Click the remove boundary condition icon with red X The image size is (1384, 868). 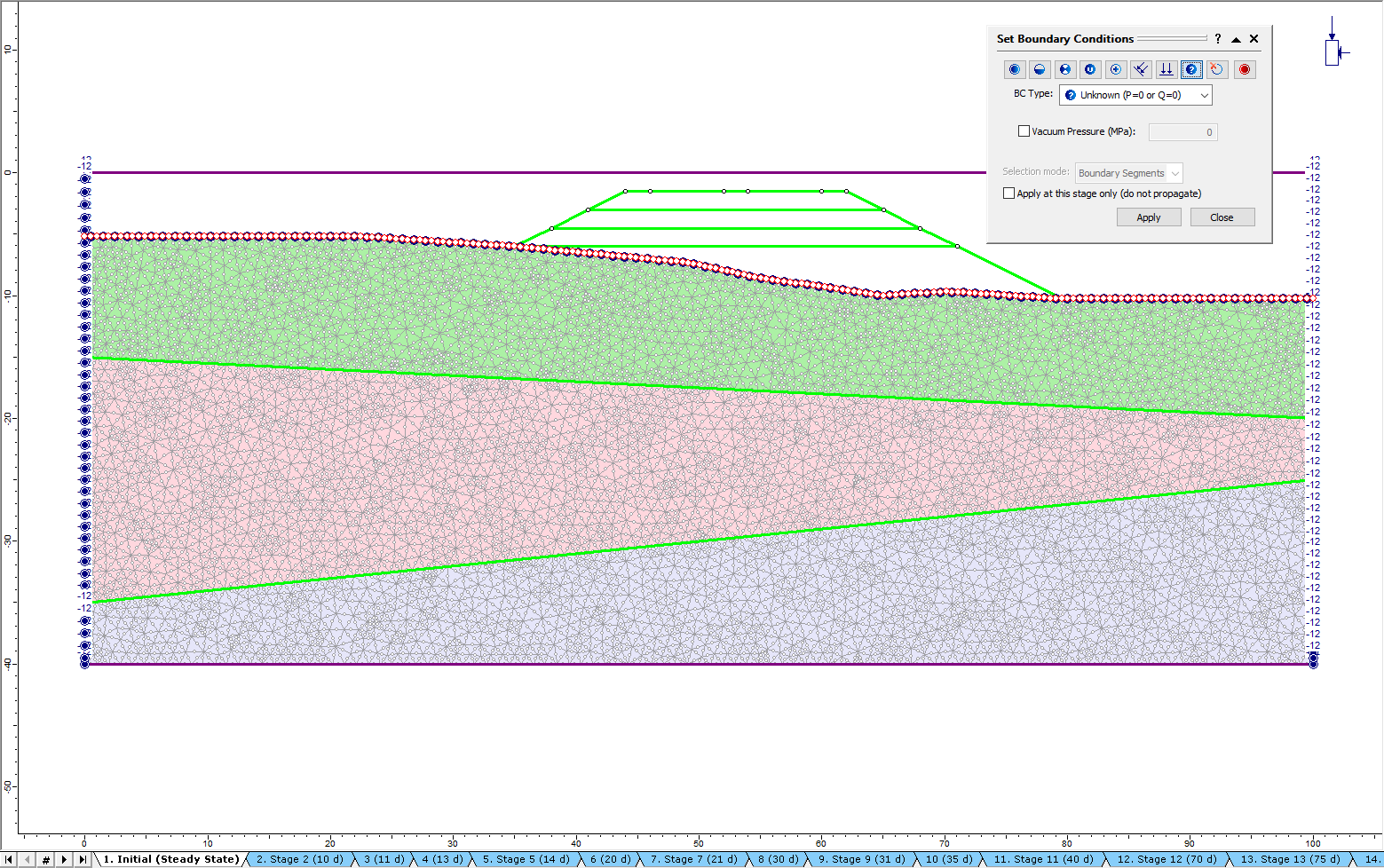click(1217, 69)
